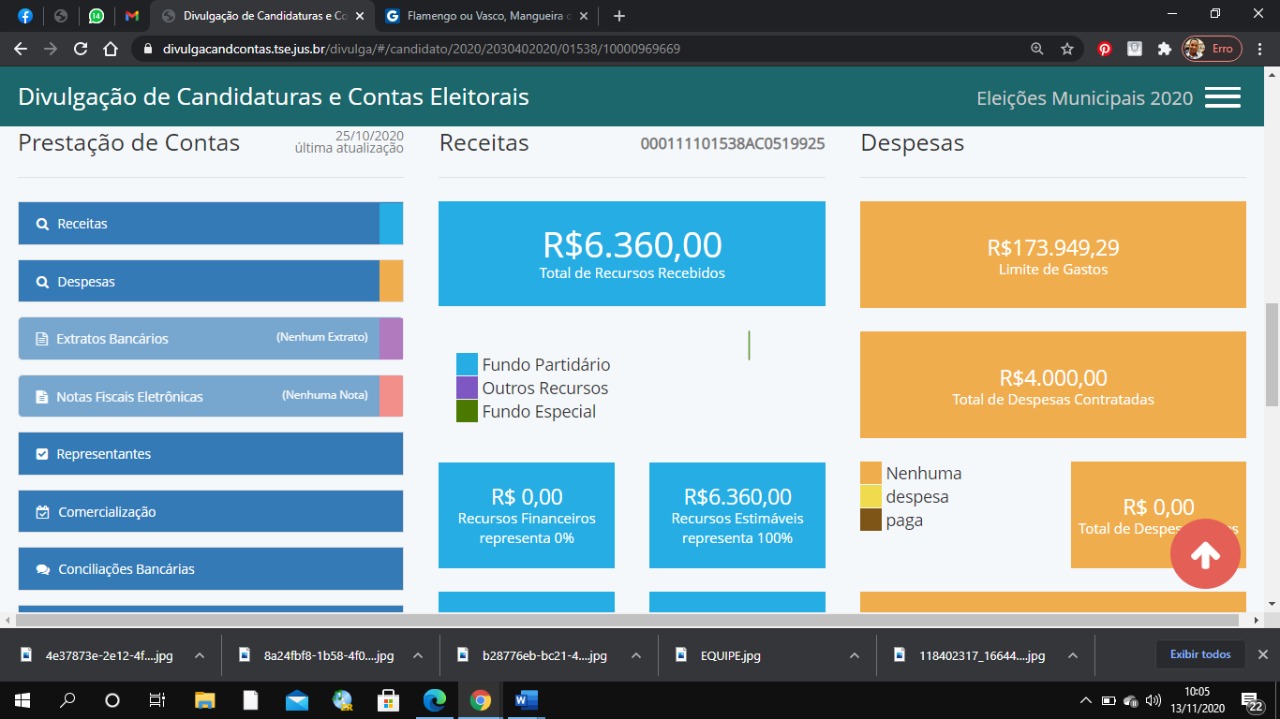
Task: Expand options for EQUIPE.jpg download
Action: [x=854, y=656]
